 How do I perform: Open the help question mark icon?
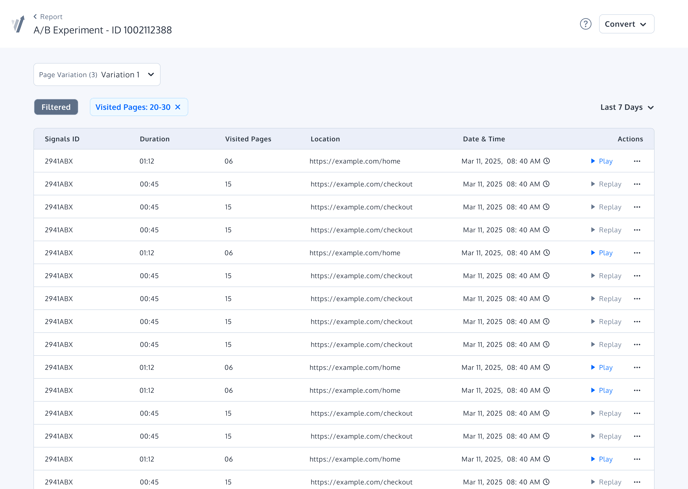(x=585, y=24)
